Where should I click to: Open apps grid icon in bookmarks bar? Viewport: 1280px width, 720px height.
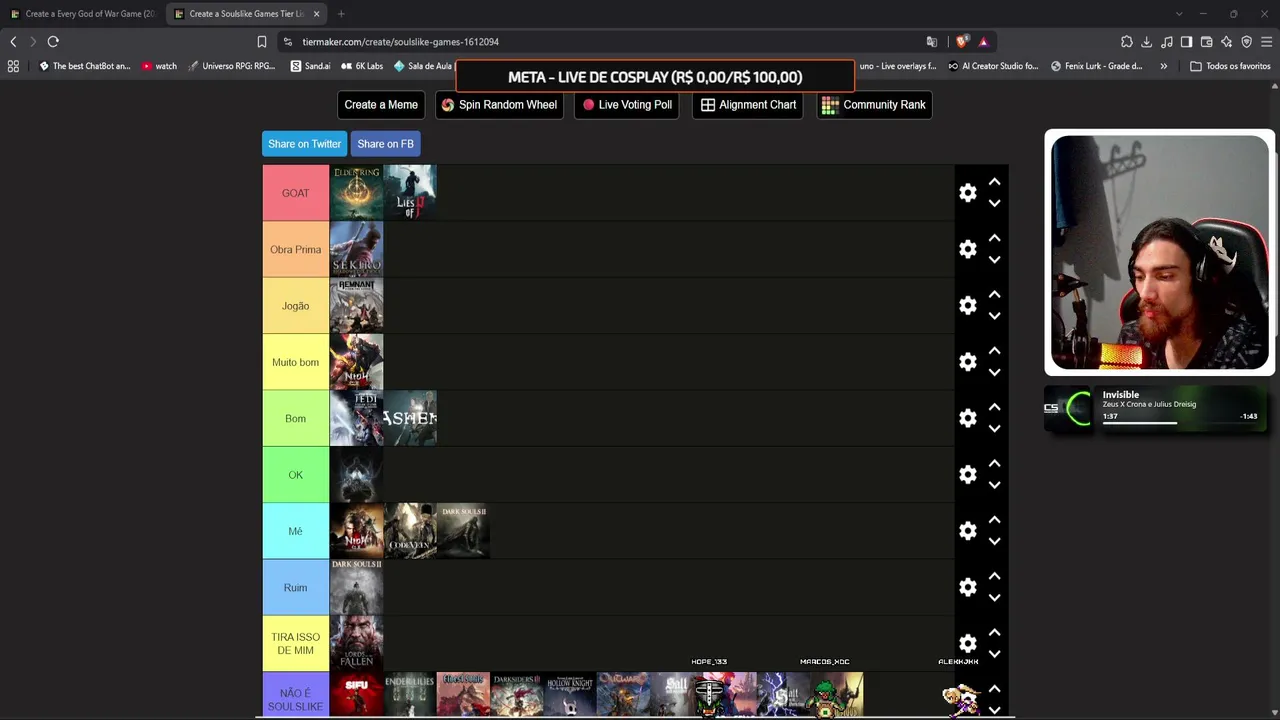coord(13,66)
